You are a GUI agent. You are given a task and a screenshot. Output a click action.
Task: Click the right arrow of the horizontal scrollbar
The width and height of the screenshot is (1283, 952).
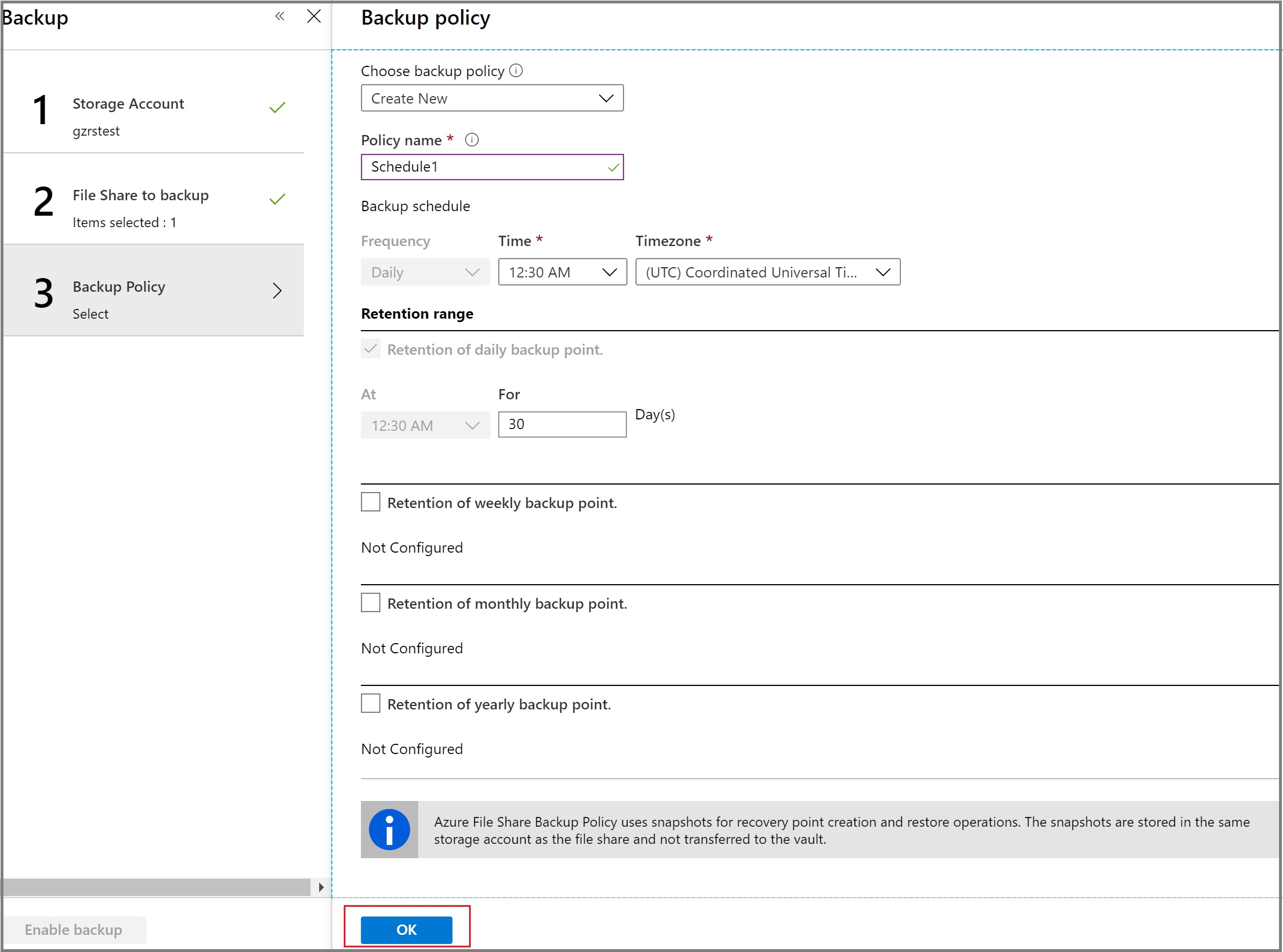click(321, 887)
